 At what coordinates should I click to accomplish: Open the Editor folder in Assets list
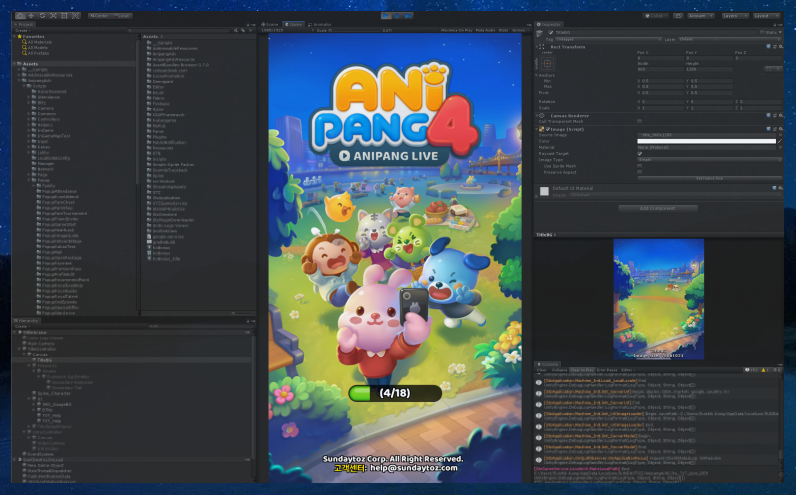[x=155, y=87]
